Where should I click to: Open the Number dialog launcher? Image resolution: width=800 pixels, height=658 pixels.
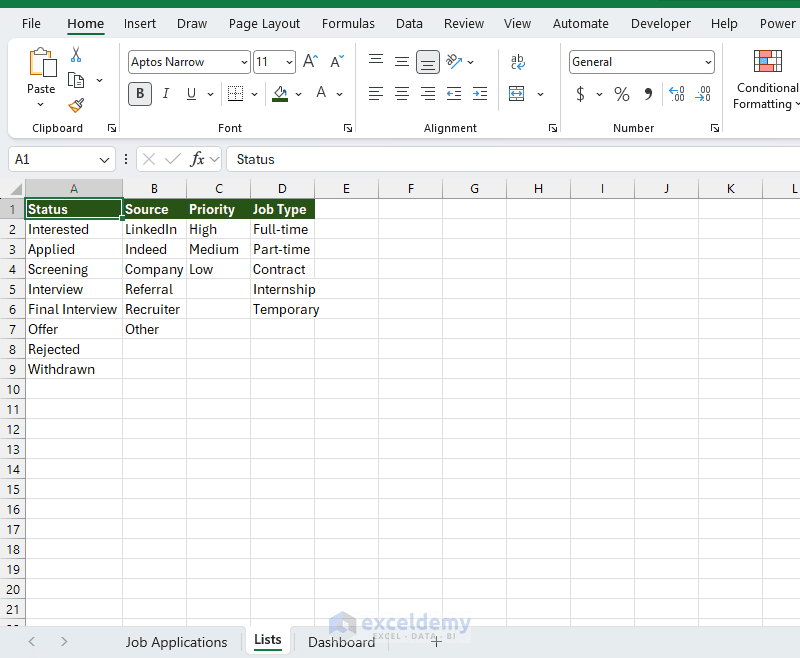(715, 128)
